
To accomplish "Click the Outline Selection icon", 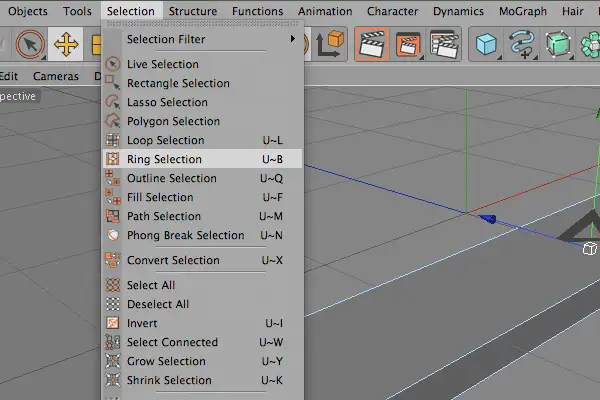I will 112,178.
